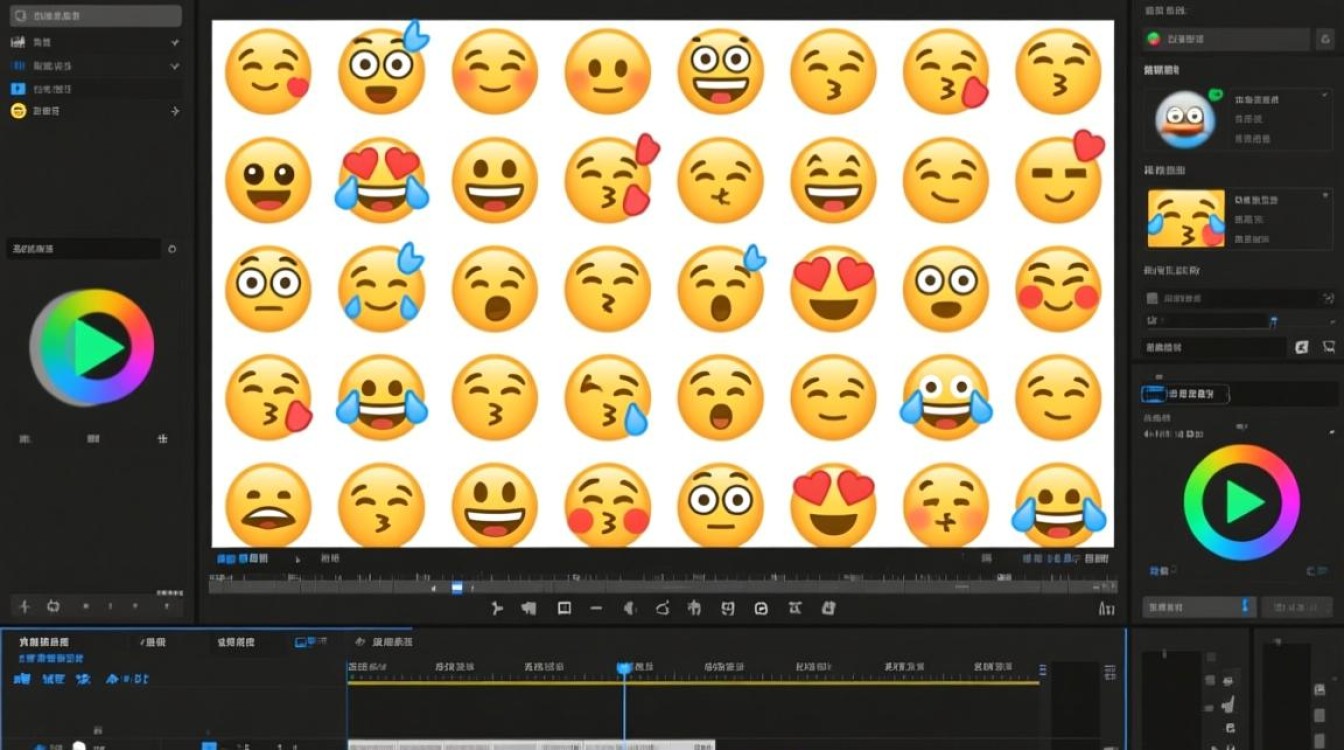The height and width of the screenshot is (750, 1344).
Task: Open the dropdown button with the blue indicator
Action: tap(1199, 607)
